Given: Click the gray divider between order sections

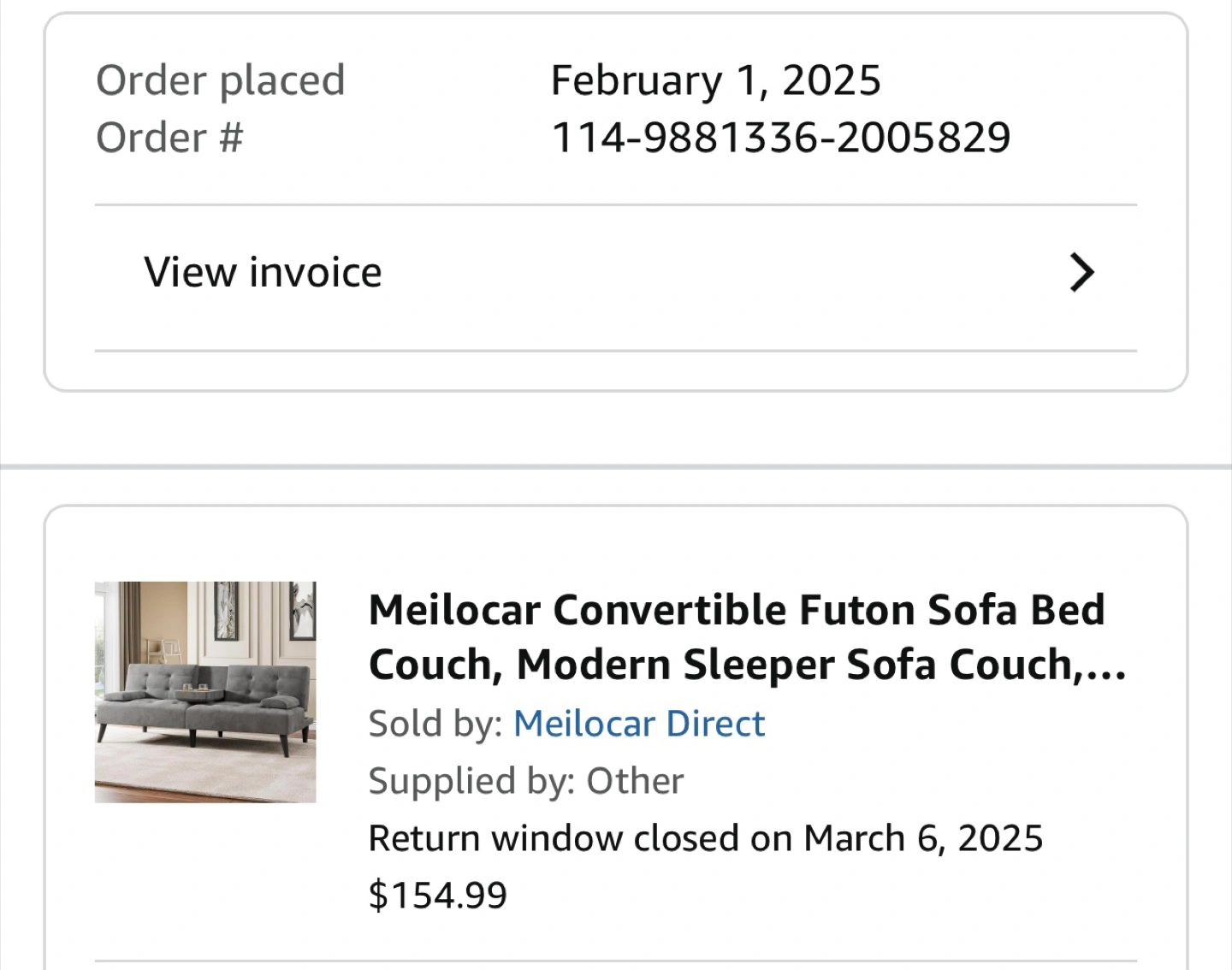Looking at the screenshot, I should (x=616, y=467).
